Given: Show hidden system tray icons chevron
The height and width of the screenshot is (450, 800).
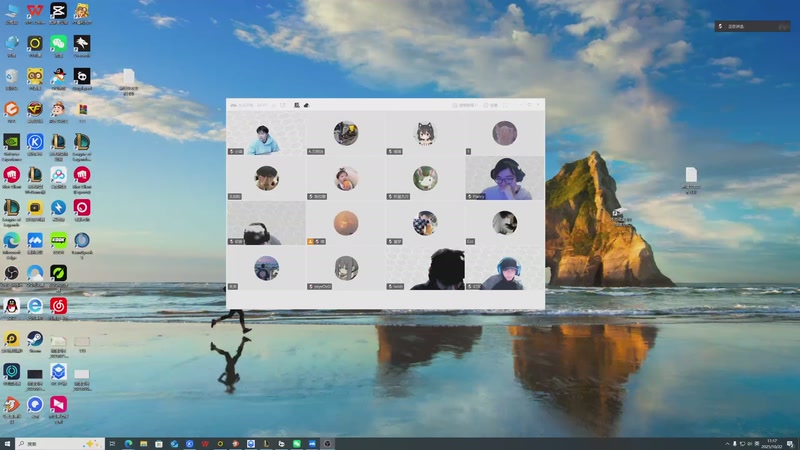Looking at the screenshot, I should (x=727, y=443).
